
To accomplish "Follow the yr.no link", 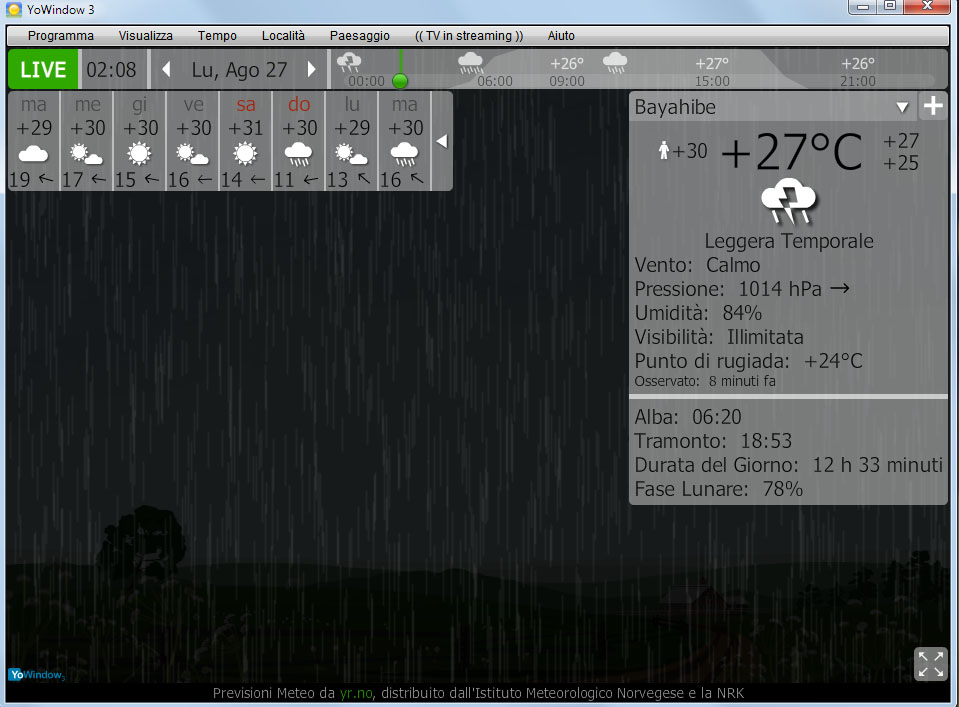I will click(x=356, y=693).
